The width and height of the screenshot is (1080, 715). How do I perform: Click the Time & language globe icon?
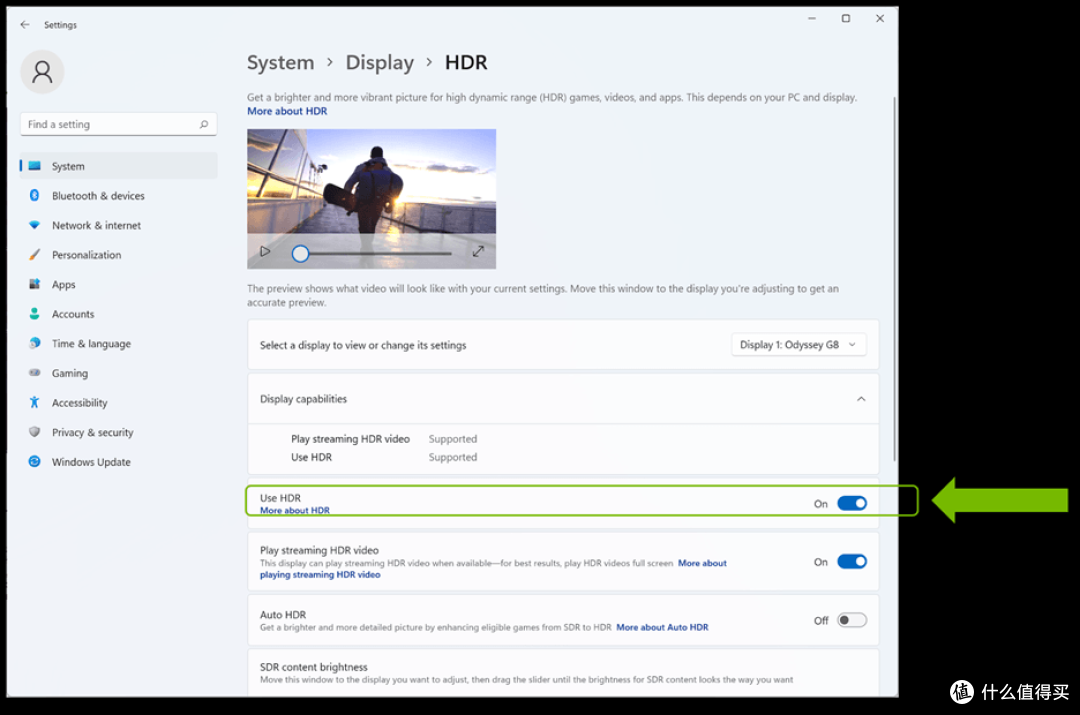click(x=34, y=344)
